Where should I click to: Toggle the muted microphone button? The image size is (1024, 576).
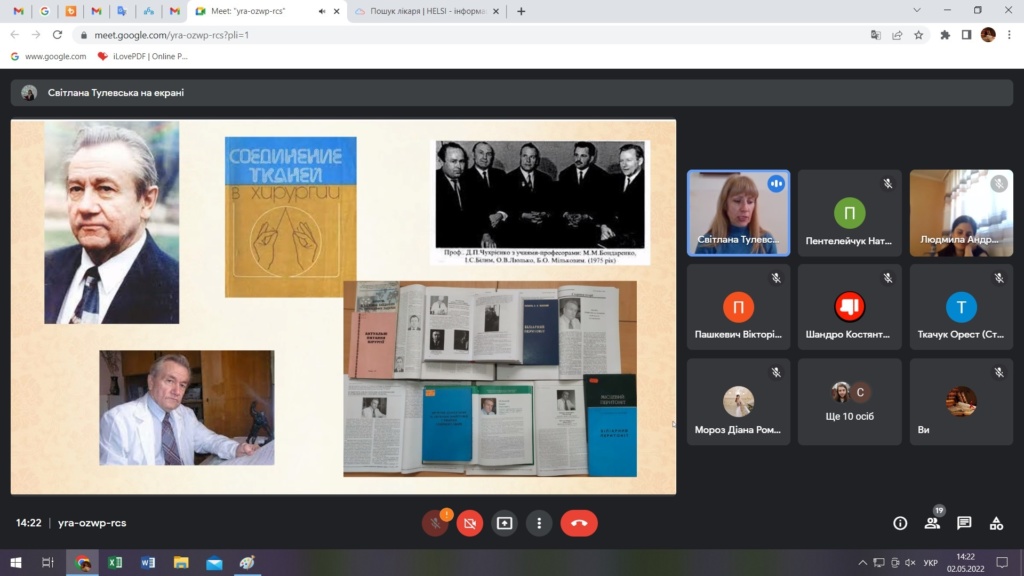[x=435, y=523]
